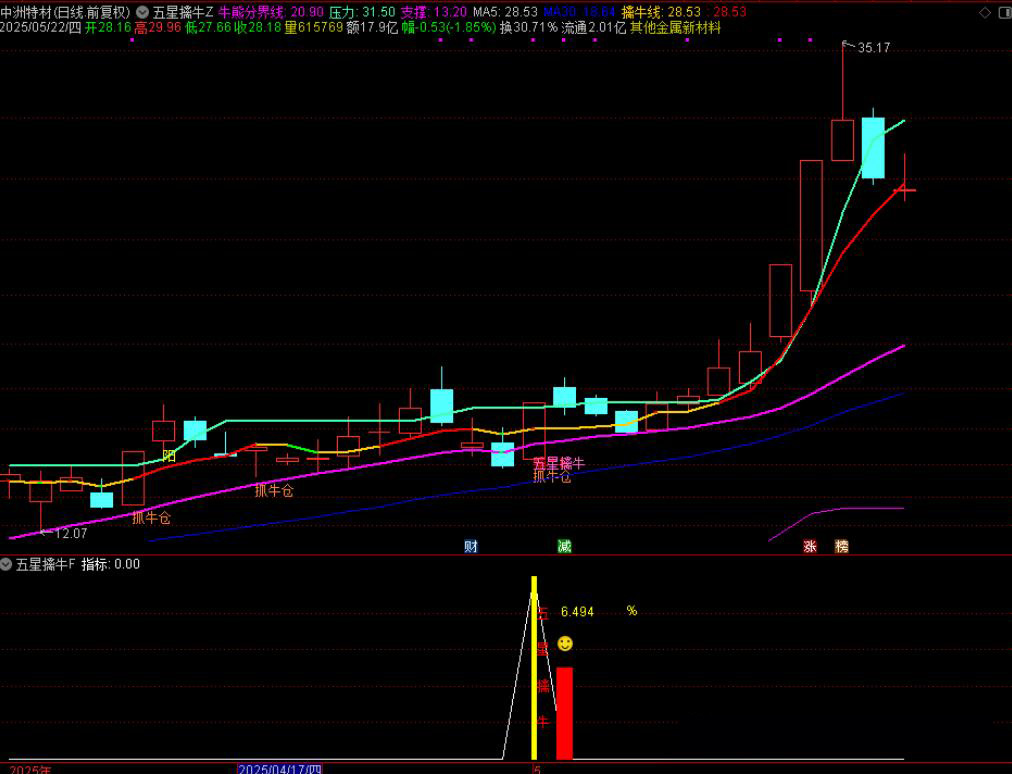Click the green 减 marker icon
The width and height of the screenshot is (1012, 774).
565,546
